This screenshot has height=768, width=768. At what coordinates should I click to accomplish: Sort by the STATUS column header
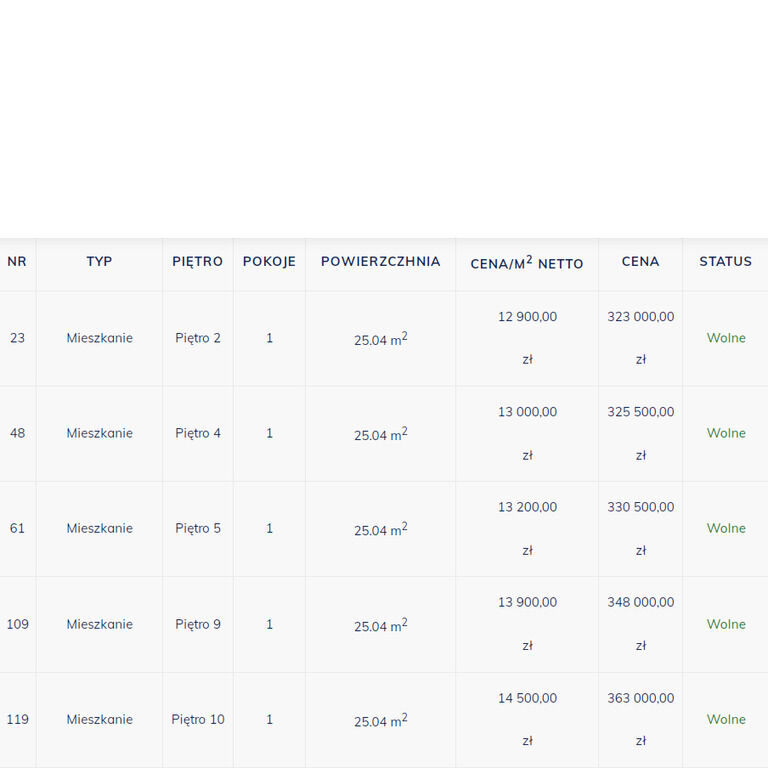[725, 262]
